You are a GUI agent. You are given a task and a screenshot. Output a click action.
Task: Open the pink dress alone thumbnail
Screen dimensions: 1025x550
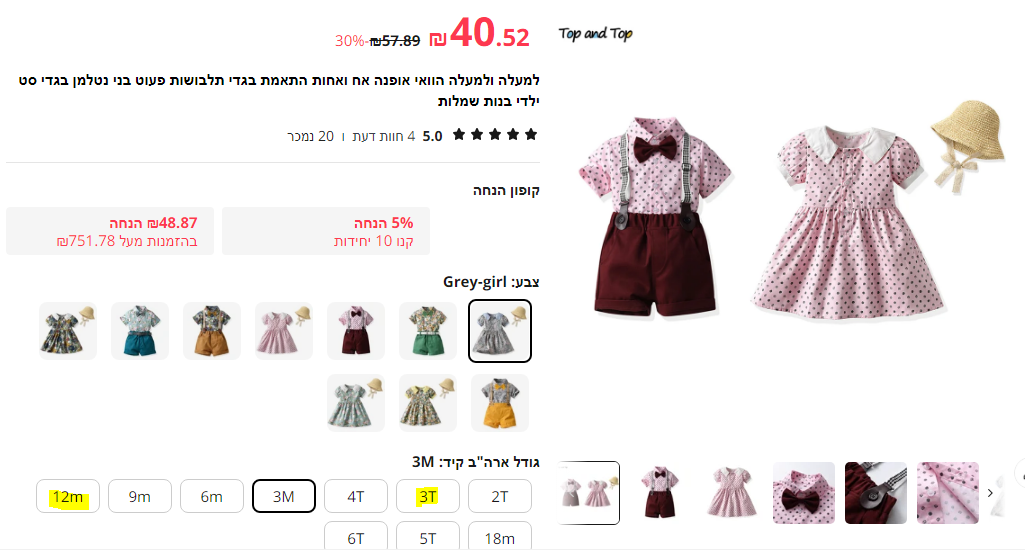pyautogui.click(x=732, y=493)
